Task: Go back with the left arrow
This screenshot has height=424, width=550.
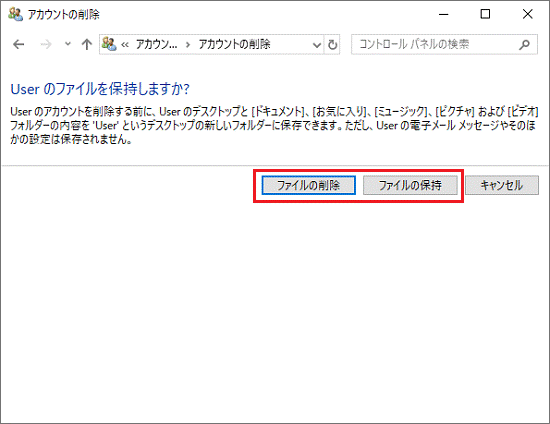Action: point(19,45)
